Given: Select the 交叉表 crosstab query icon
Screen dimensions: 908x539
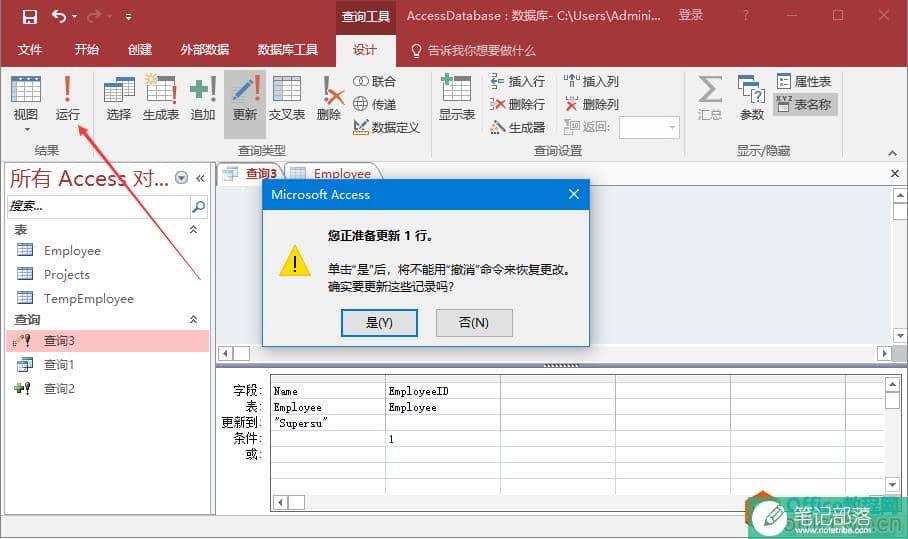Looking at the screenshot, I should pos(287,98).
